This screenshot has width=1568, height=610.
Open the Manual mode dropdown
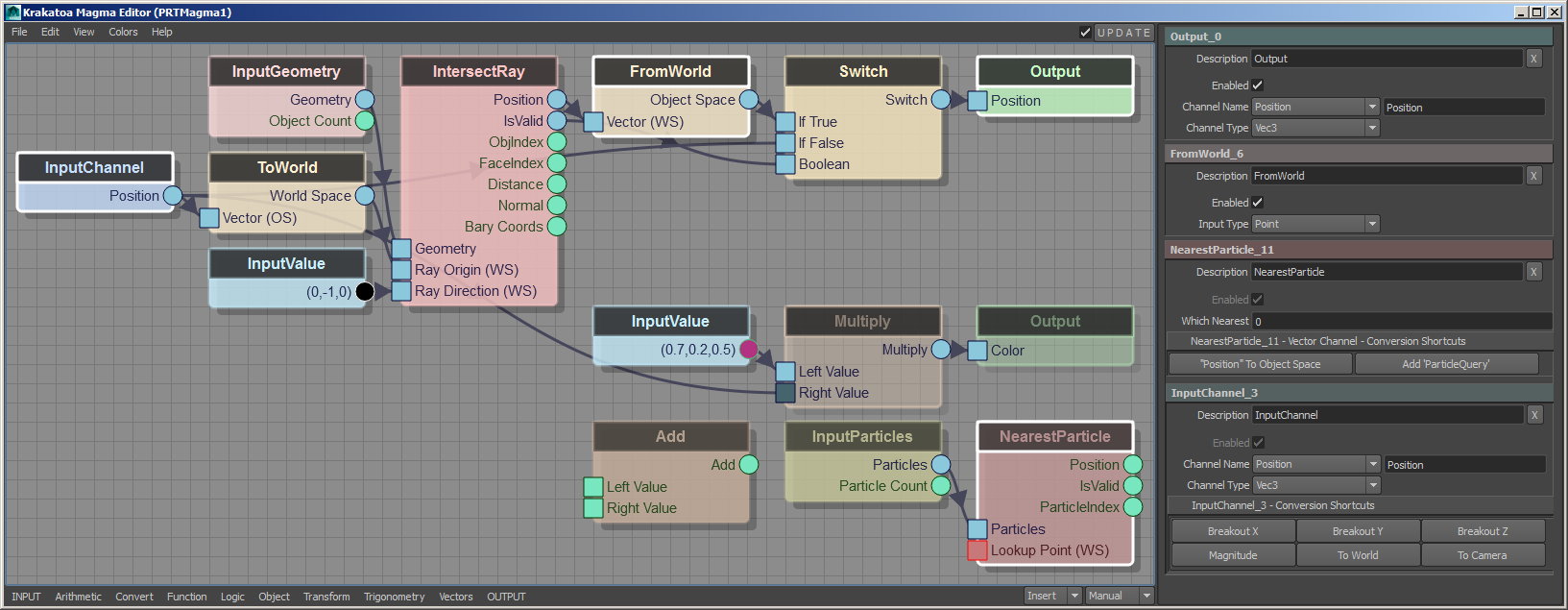tap(1120, 596)
